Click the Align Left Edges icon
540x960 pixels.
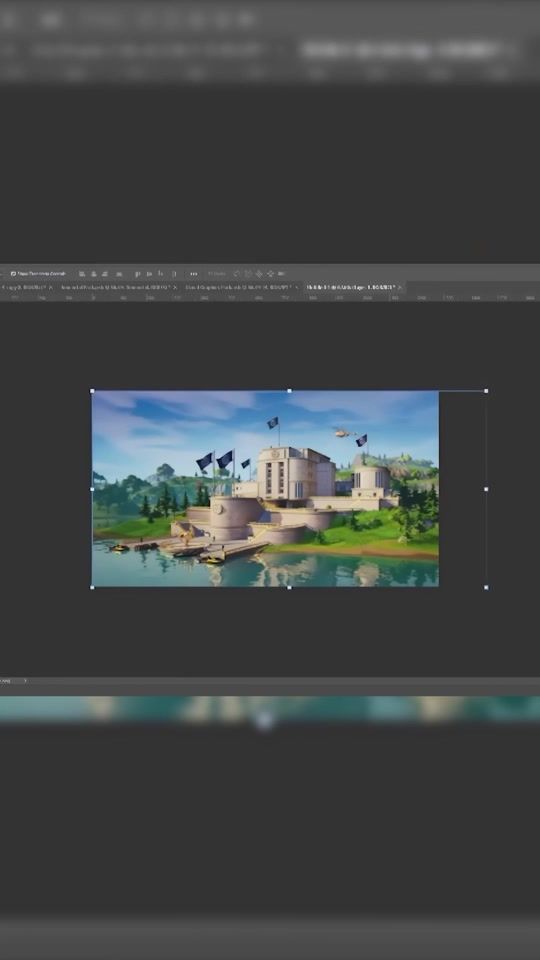click(x=82, y=274)
